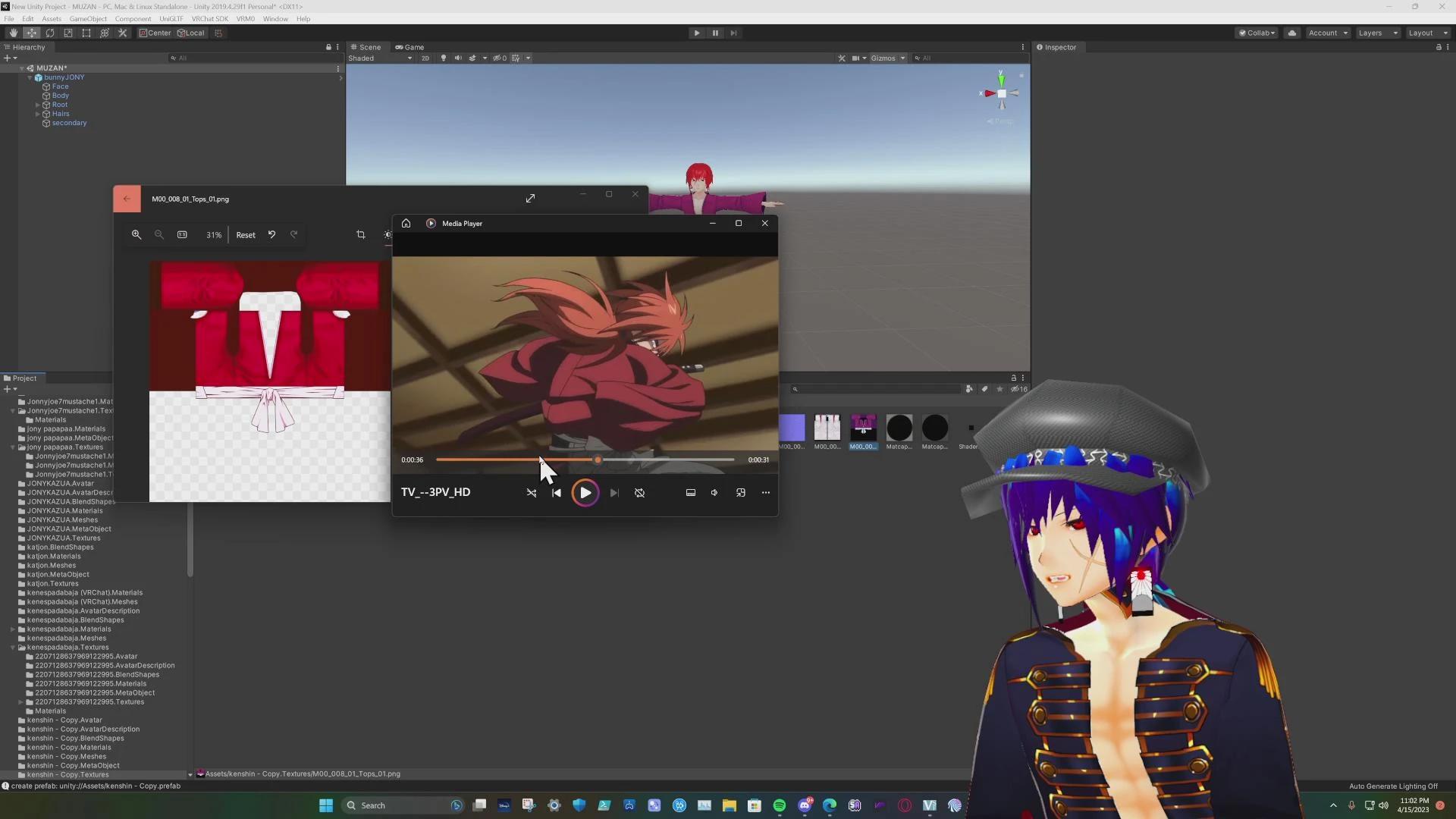This screenshot has height=819, width=1456.
Task: Open the GameObject menu
Action: tap(88, 19)
